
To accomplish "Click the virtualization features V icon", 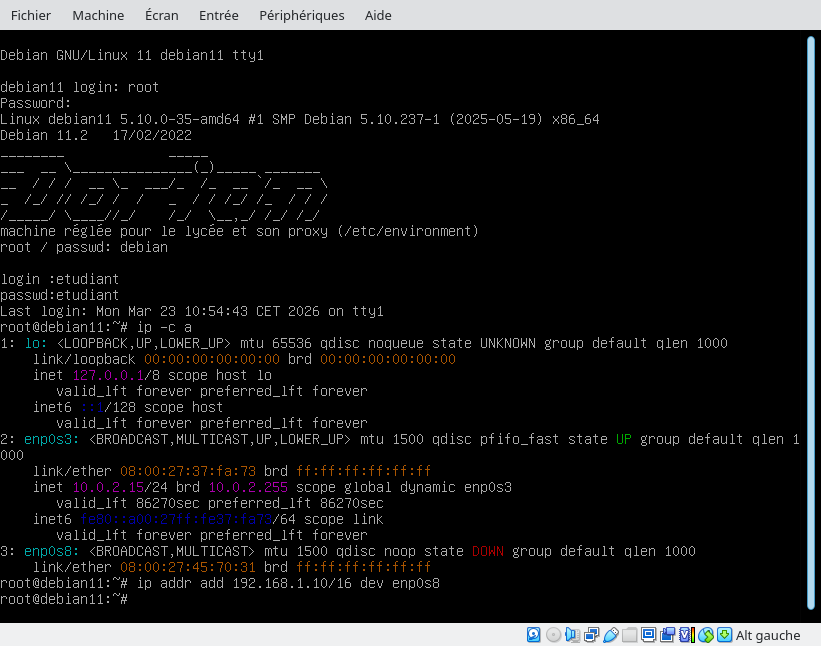I will click(x=685, y=635).
